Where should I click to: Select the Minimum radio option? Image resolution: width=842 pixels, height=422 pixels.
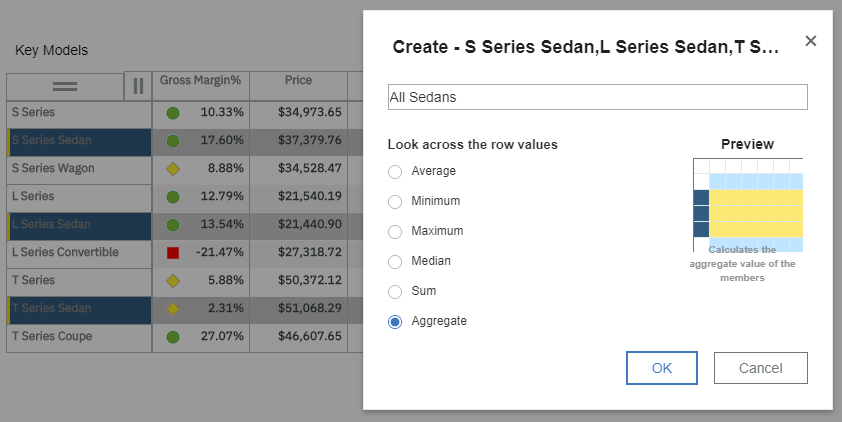[395, 201]
